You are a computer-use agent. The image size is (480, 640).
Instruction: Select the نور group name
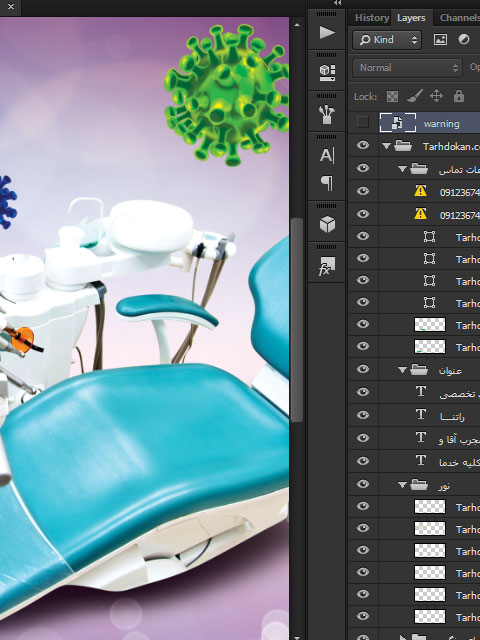click(x=444, y=486)
